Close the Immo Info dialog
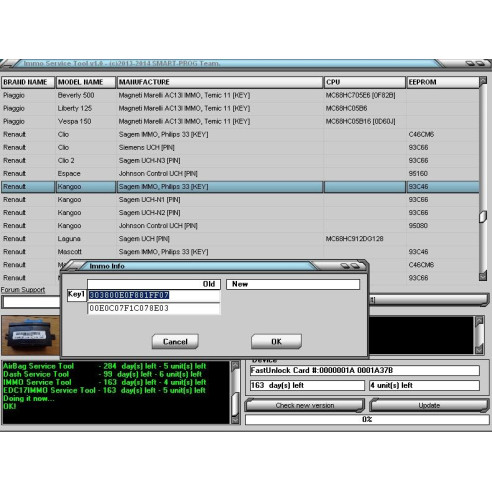Image resolution: width=492 pixels, height=492 pixels. click(x=355, y=266)
